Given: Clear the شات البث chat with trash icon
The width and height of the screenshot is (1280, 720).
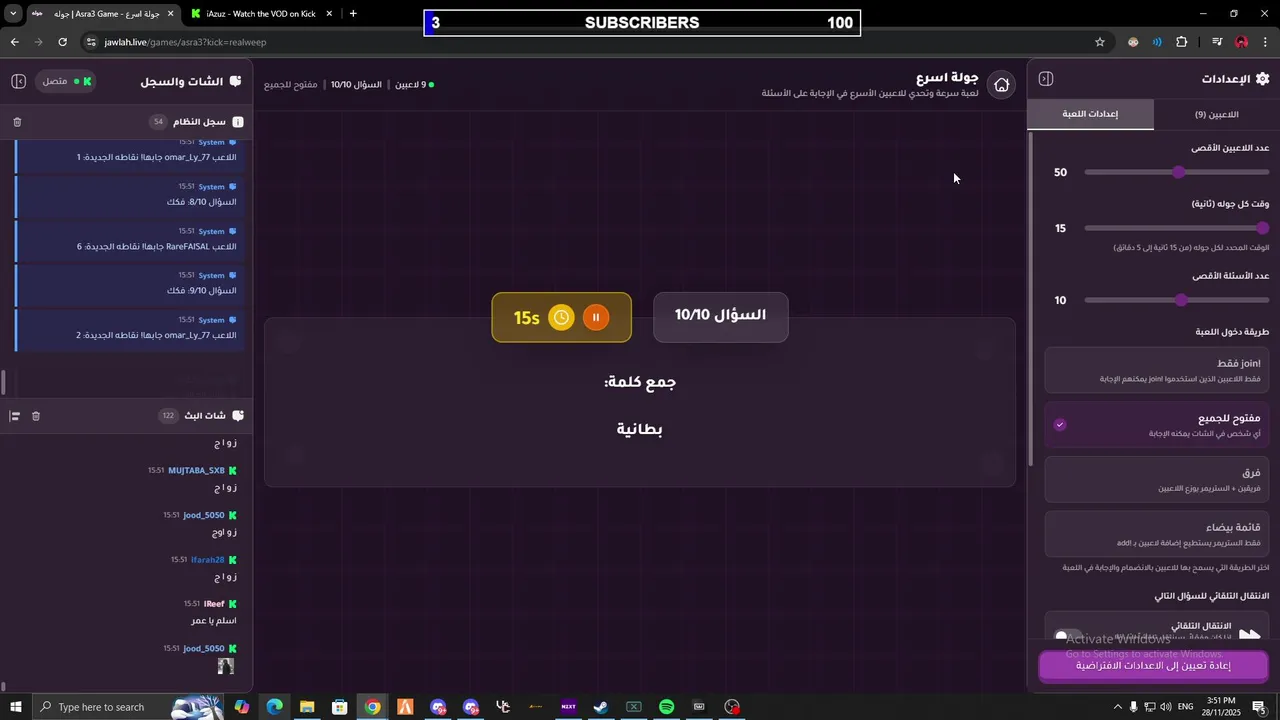Looking at the screenshot, I should click(x=36, y=416).
